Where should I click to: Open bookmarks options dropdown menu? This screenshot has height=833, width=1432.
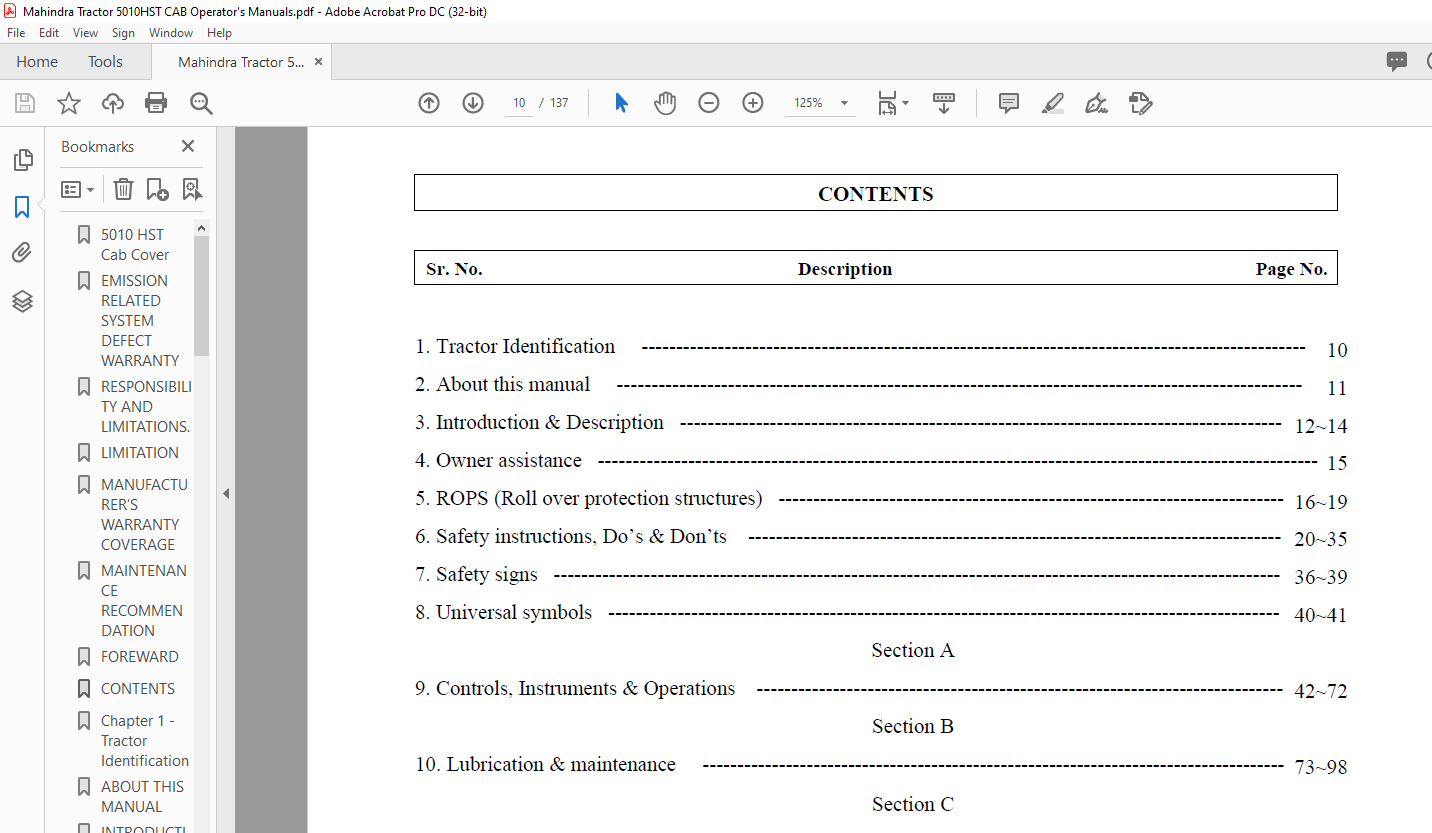point(78,189)
